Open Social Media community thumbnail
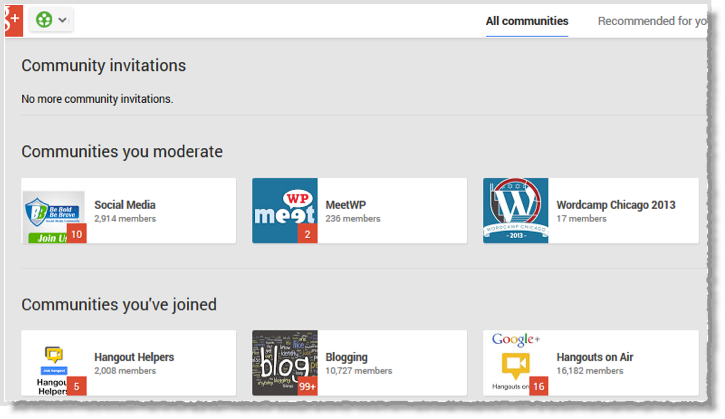The width and height of the screenshot is (725, 419). pyautogui.click(x=53, y=211)
